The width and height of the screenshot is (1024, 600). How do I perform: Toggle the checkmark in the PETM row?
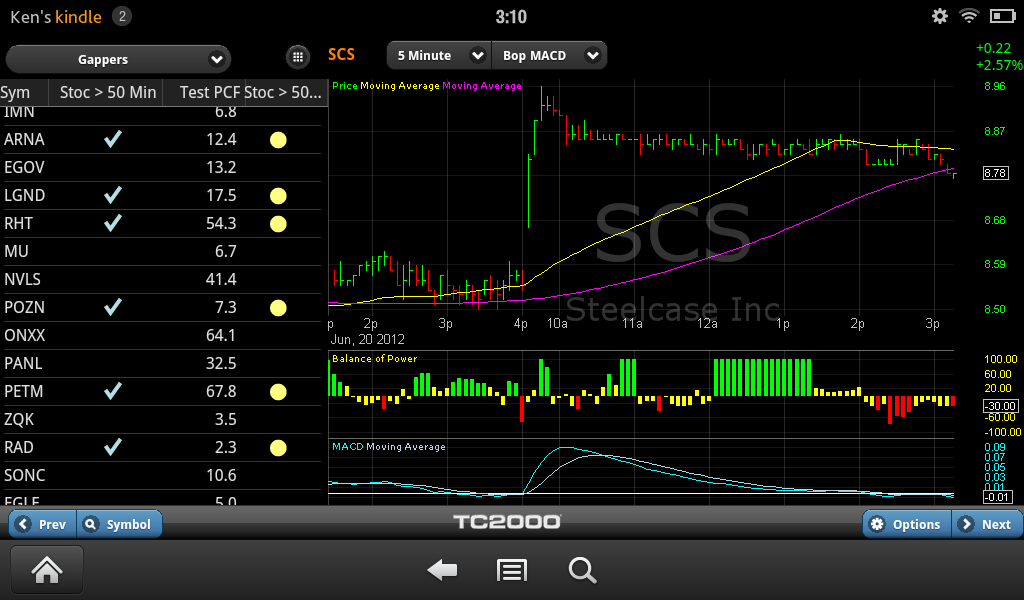pos(113,391)
